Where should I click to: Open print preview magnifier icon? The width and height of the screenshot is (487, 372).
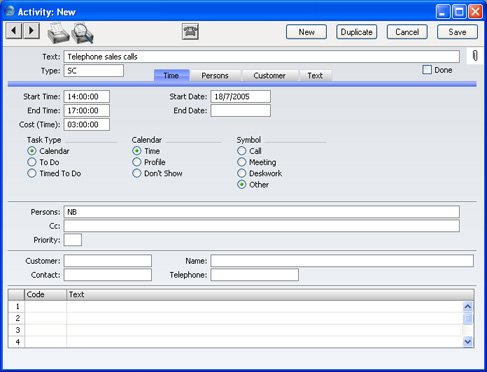(x=82, y=33)
